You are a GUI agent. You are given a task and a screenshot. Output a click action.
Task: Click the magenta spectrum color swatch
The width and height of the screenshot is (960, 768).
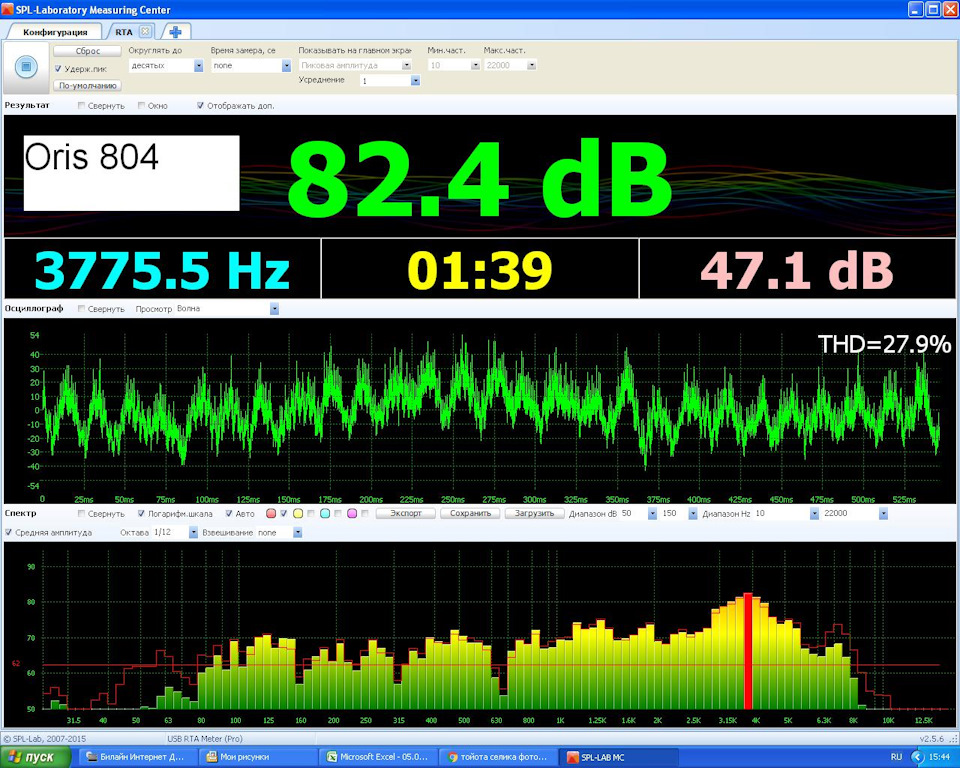click(x=352, y=513)
